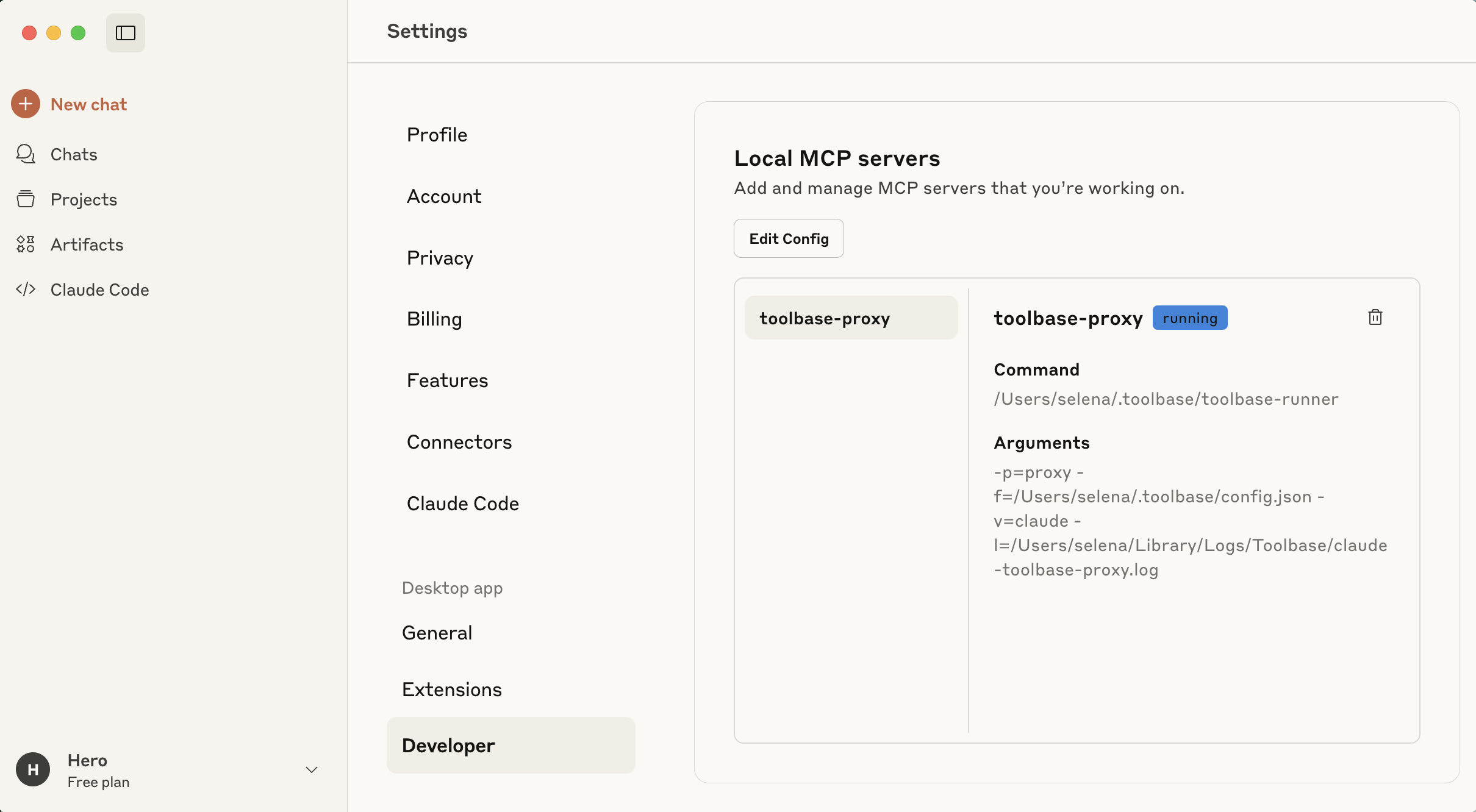
Task: Click the Hero avatar circle
Action: pos(33,769)
